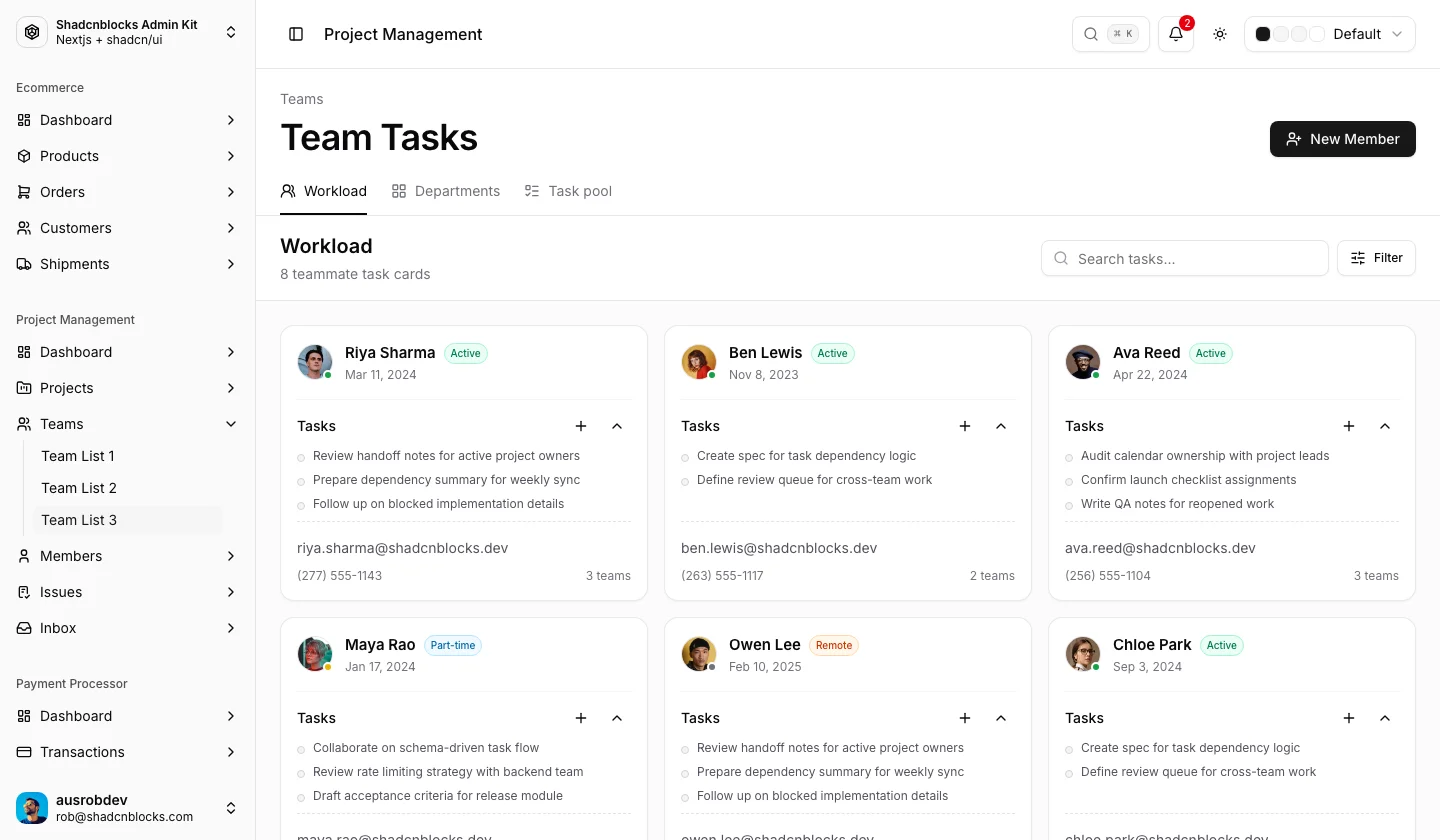The height and width of the screenshot is (840, 1440).
Task: Click Riya Sharma's avatar
Action: click(315, 362)
